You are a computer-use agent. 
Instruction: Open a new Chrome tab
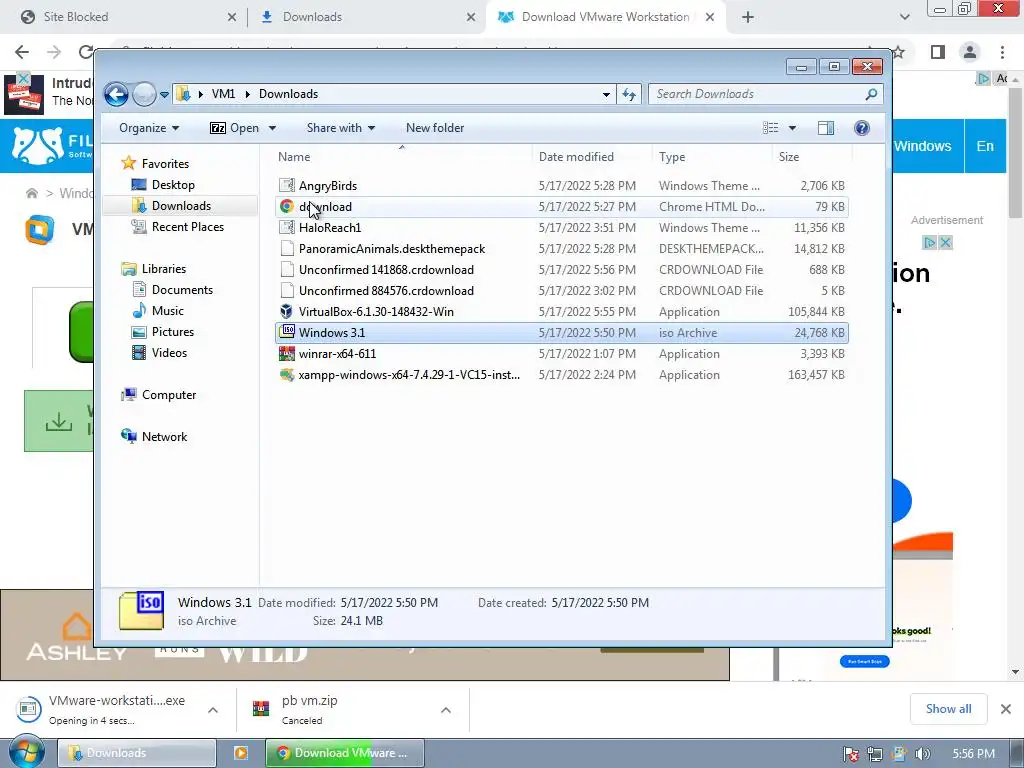click(748, 17)
